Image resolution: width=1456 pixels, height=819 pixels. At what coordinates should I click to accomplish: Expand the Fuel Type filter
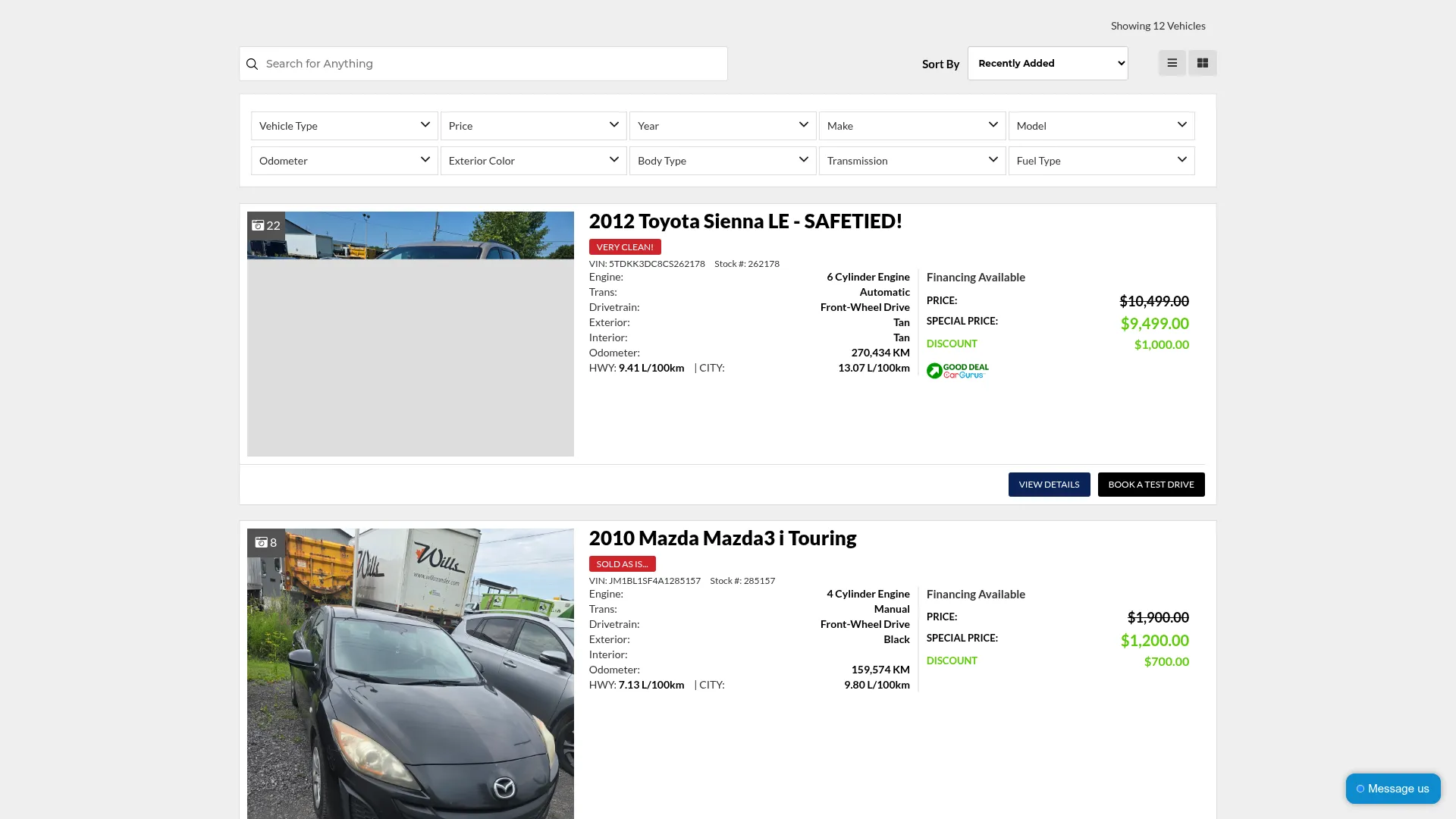pyautogui.click(x=1102, y=161)
